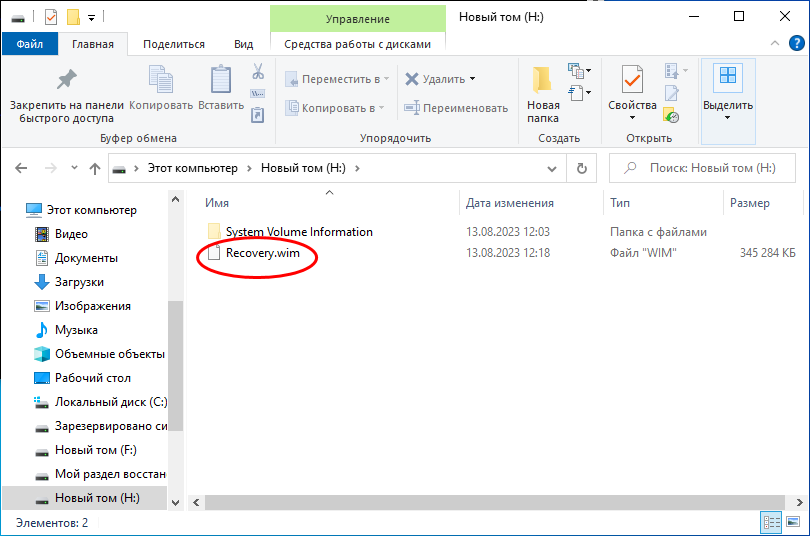Click the Forward navigation arrow
Image resolution: width=810 pixels, height=536 pixels.
[50, 168]
